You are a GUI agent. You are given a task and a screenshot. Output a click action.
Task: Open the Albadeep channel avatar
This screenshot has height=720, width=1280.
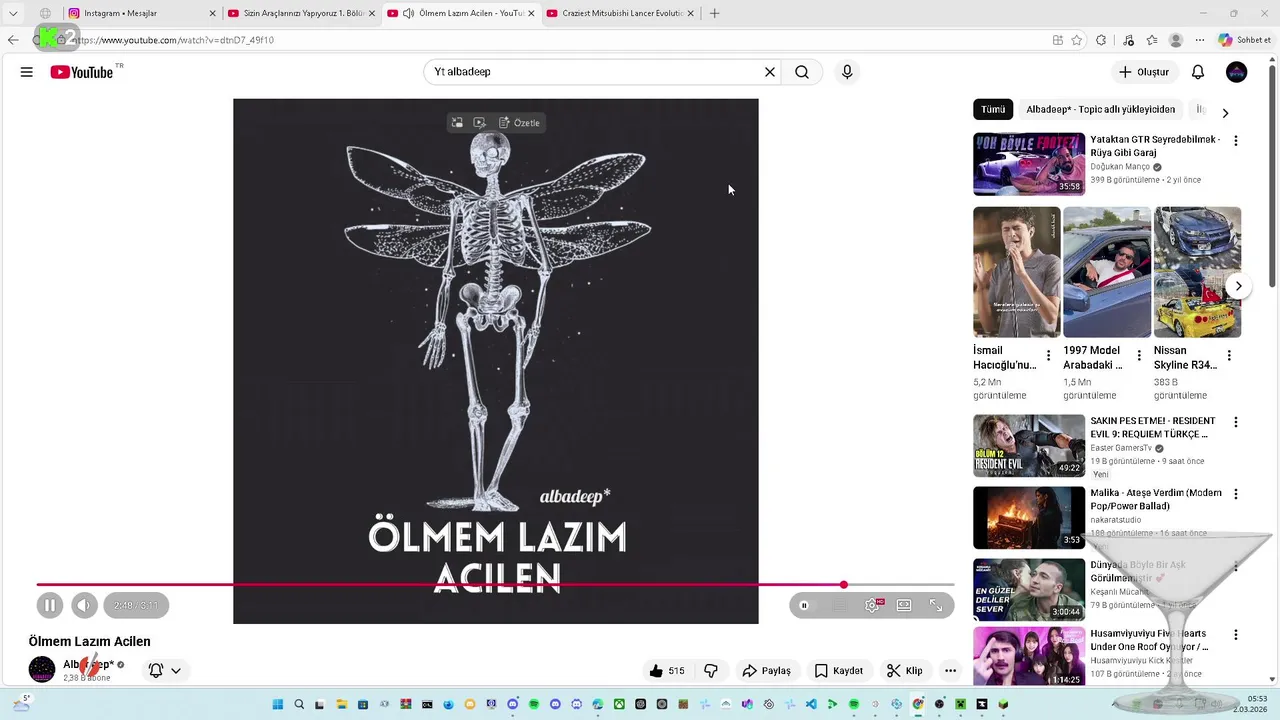[x=42, y=670]
